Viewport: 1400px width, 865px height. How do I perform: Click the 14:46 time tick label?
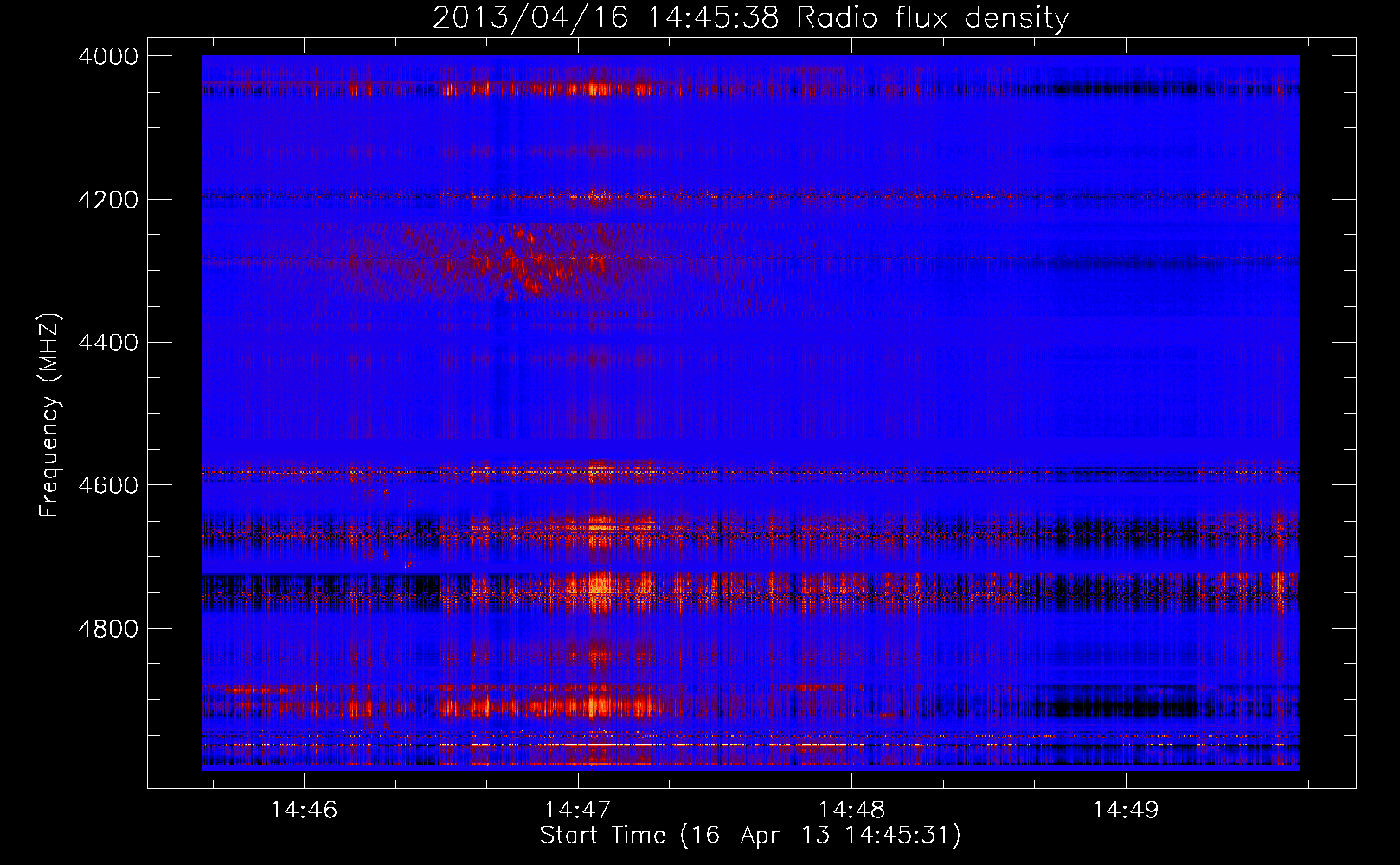(x=304, y=810)
